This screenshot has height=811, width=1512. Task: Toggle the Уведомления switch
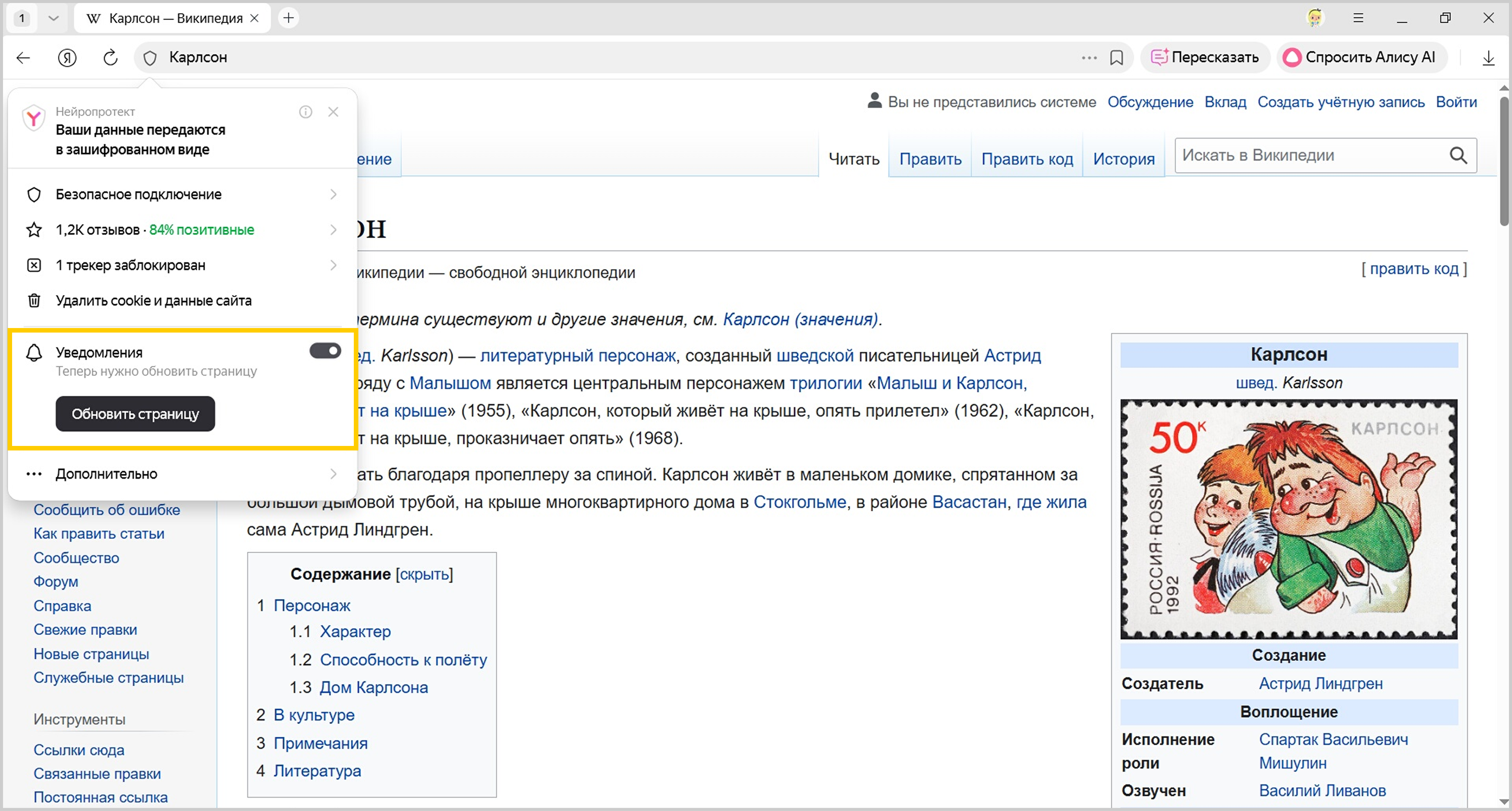click(x=325, y=351)
